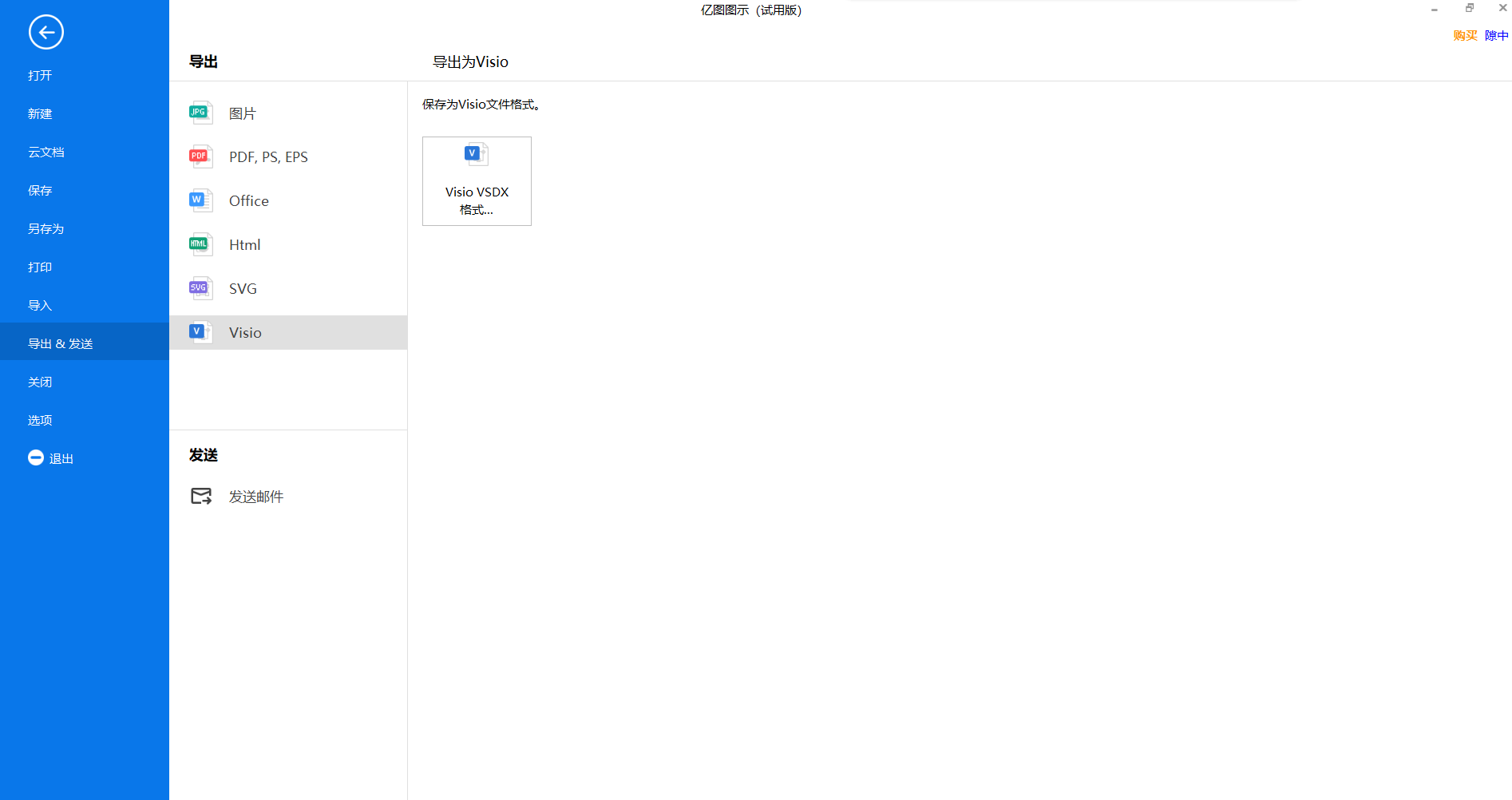Click the 导出为Visio heading text
This screenshot has height=800, width=1512.
click(470, 62)
